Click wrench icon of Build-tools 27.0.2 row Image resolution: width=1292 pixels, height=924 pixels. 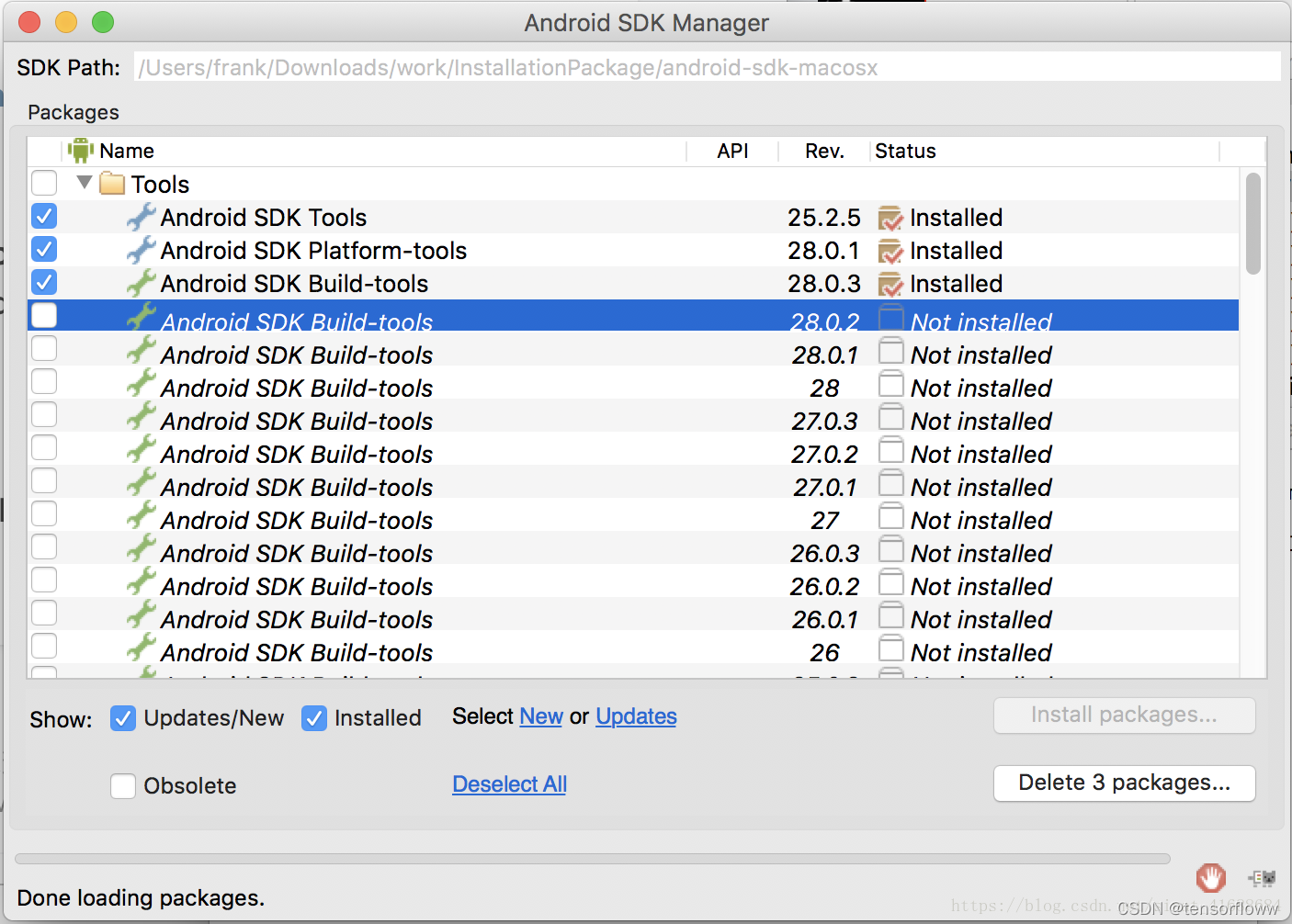pyautogui.click(x=142, y=448)
